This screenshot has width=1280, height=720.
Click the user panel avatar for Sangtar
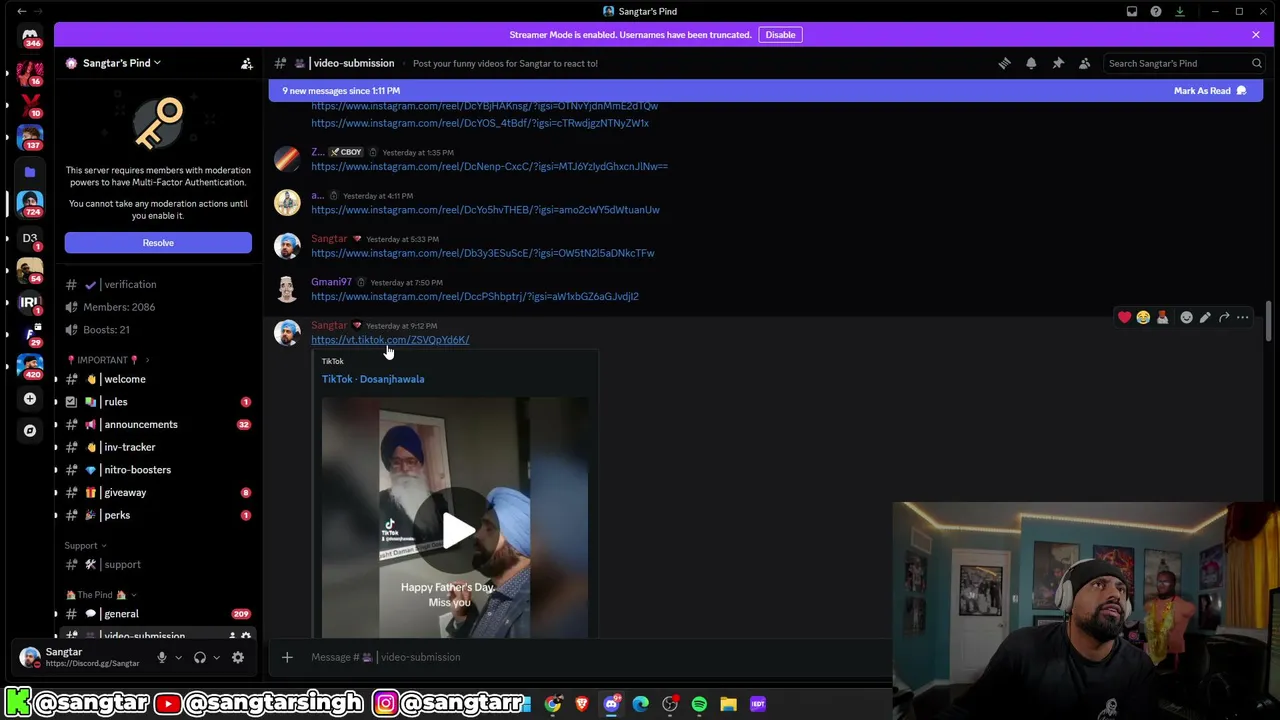30,657
